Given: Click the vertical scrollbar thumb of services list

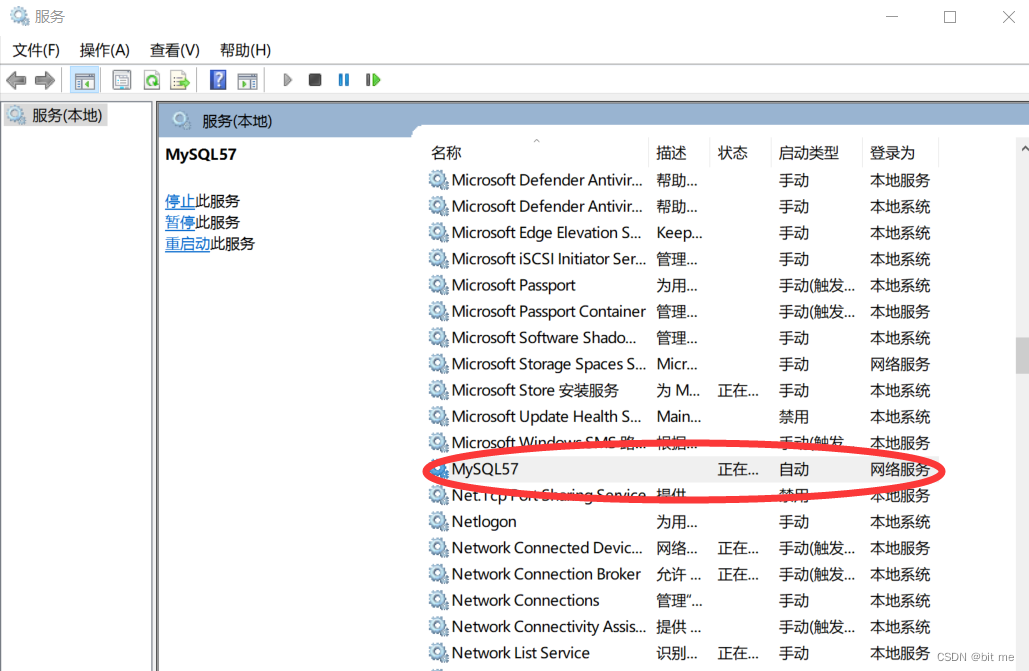Looking at the screenshot, I should [1022, 355].
